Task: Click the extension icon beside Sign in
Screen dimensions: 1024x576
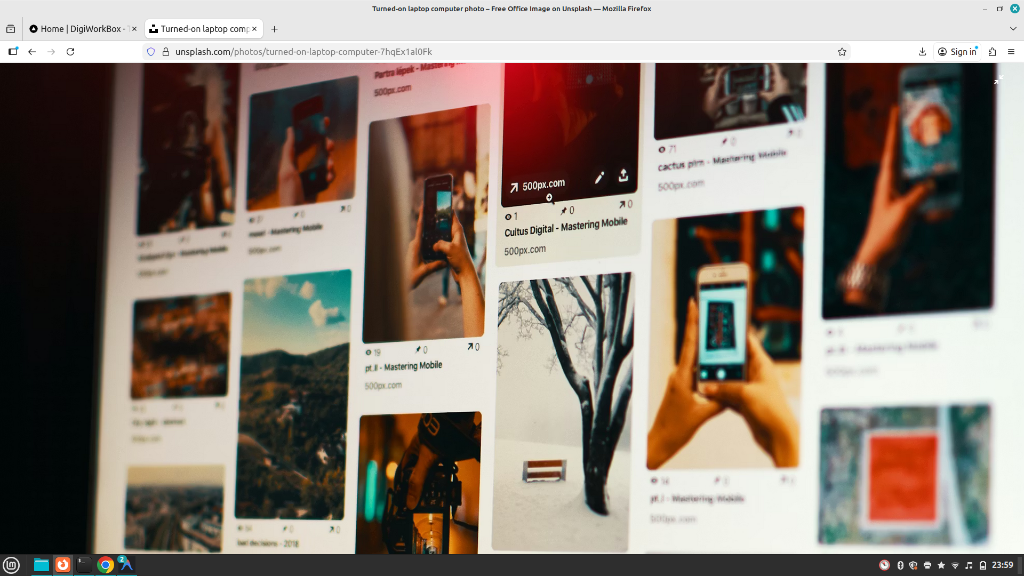Action: [992, 51]
